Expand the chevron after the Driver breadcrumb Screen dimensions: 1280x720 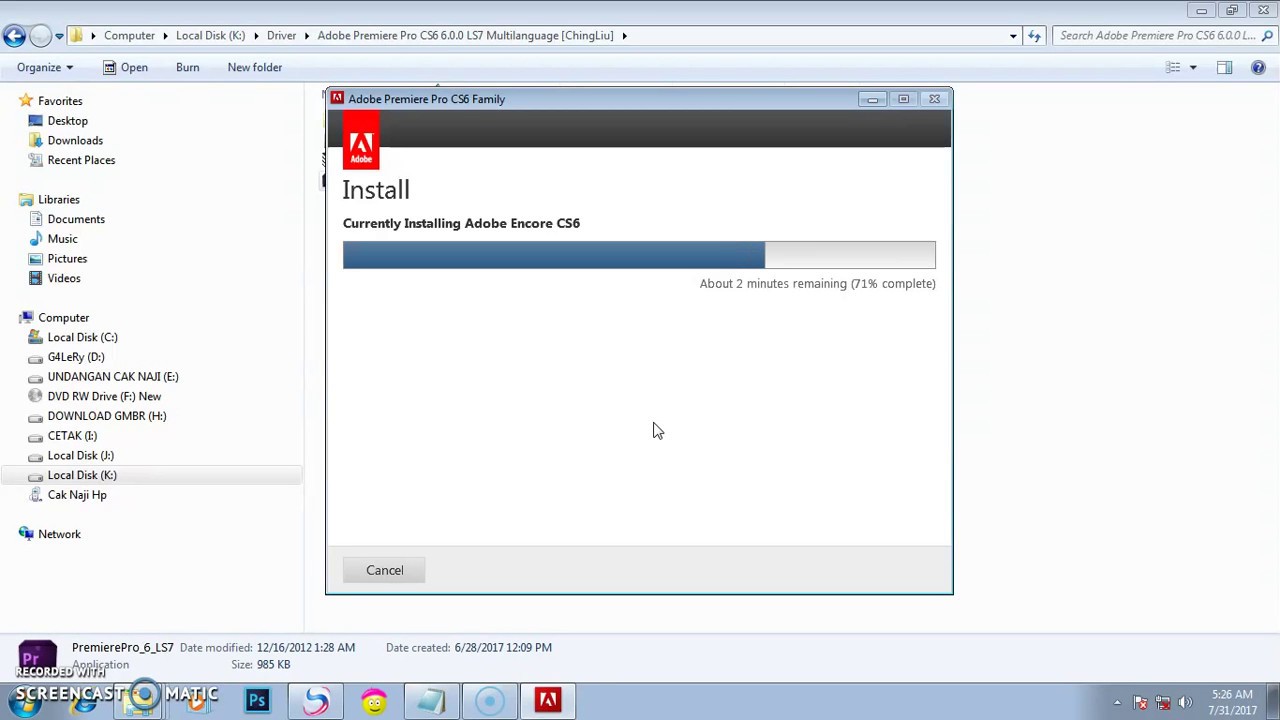click(x=307, y=36)
